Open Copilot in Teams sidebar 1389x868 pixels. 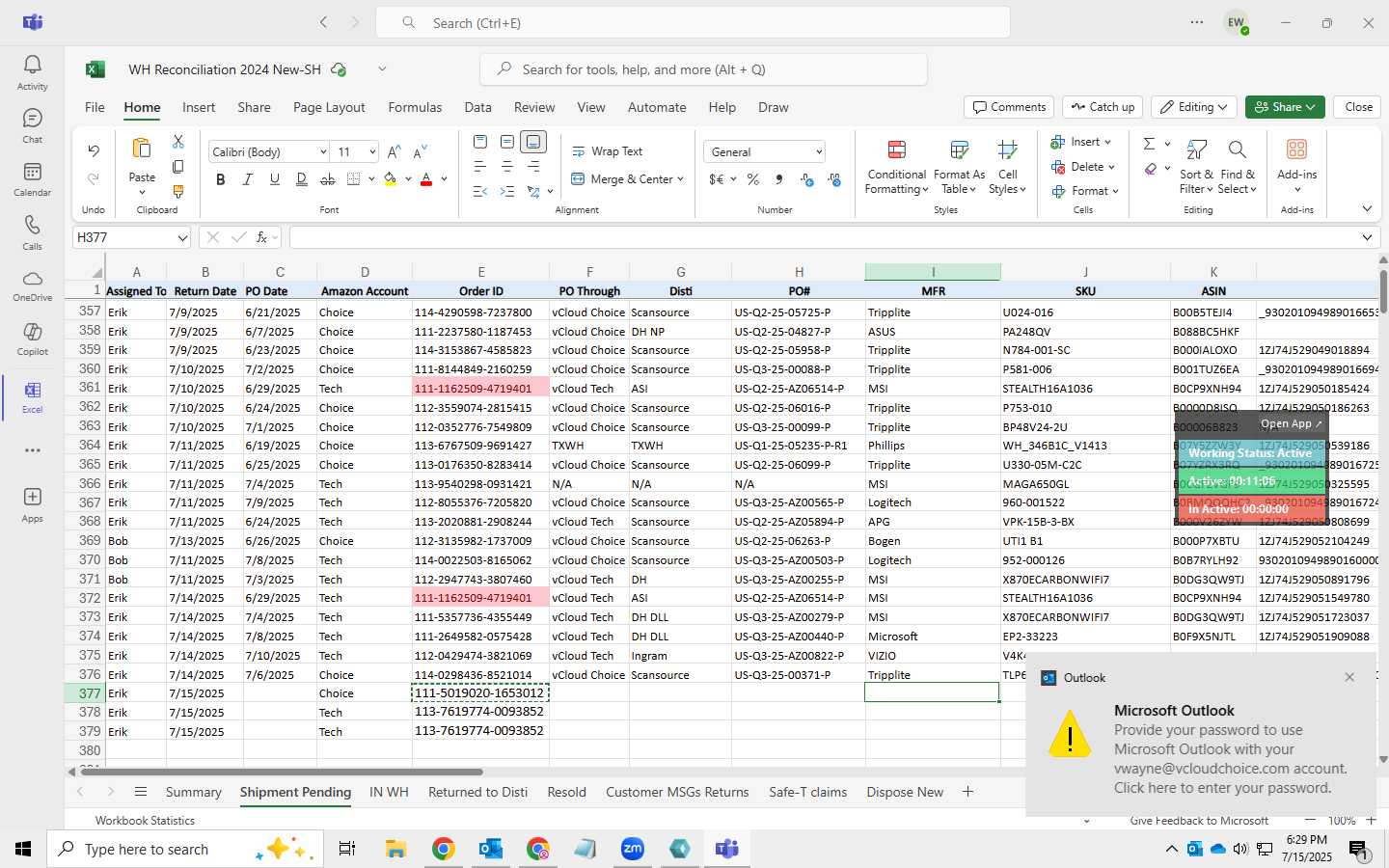tap(32, 338)
